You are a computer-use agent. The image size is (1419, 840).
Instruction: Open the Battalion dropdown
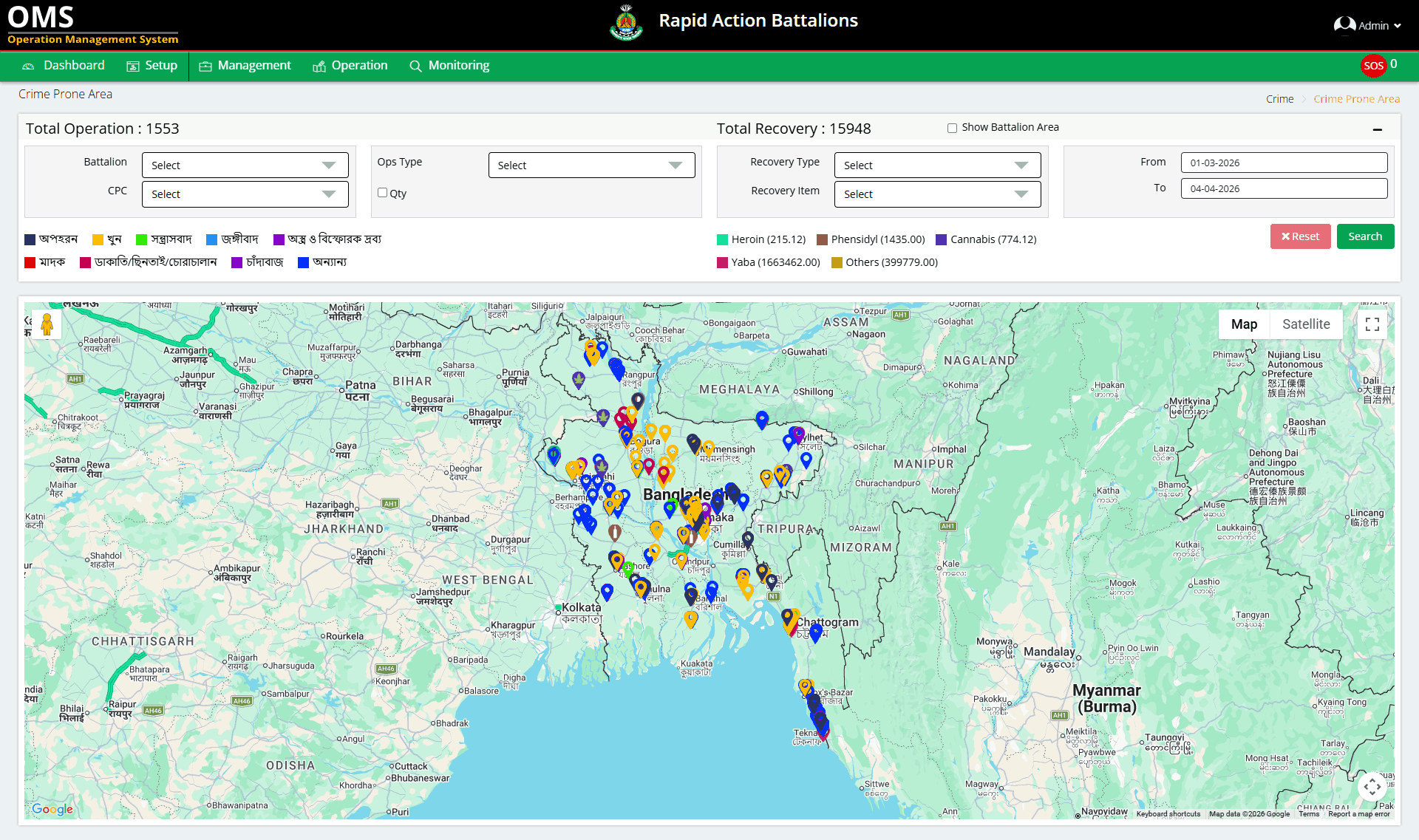(245, 165)
